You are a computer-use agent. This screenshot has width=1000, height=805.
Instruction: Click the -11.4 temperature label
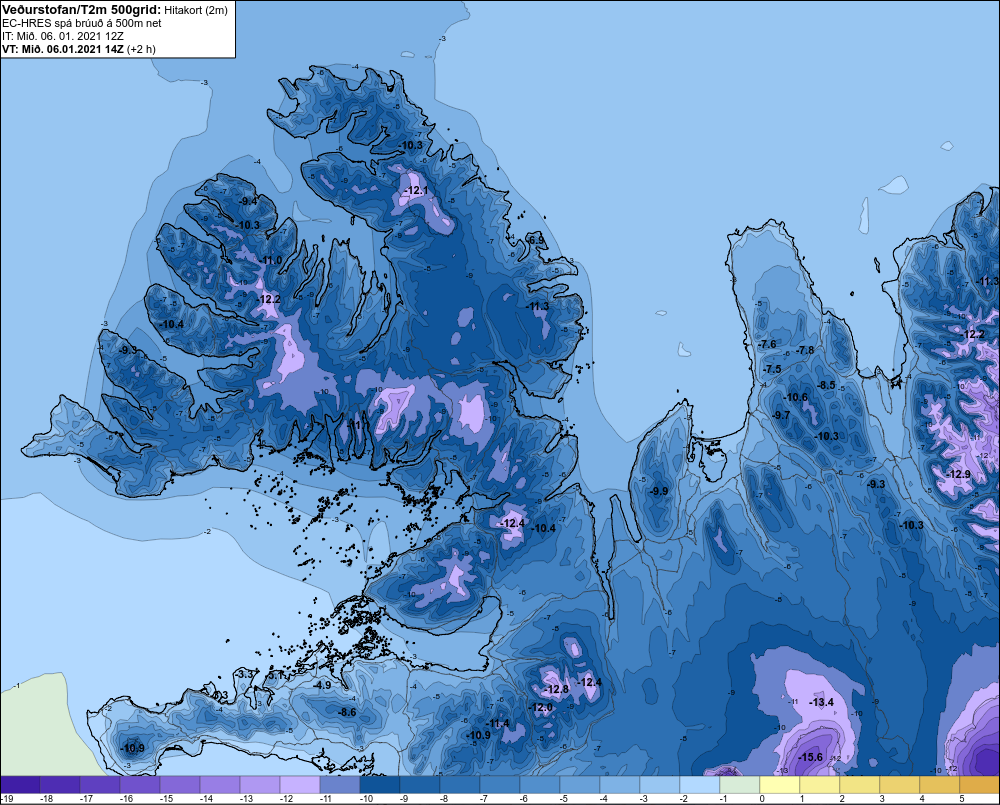coord(498,723)
